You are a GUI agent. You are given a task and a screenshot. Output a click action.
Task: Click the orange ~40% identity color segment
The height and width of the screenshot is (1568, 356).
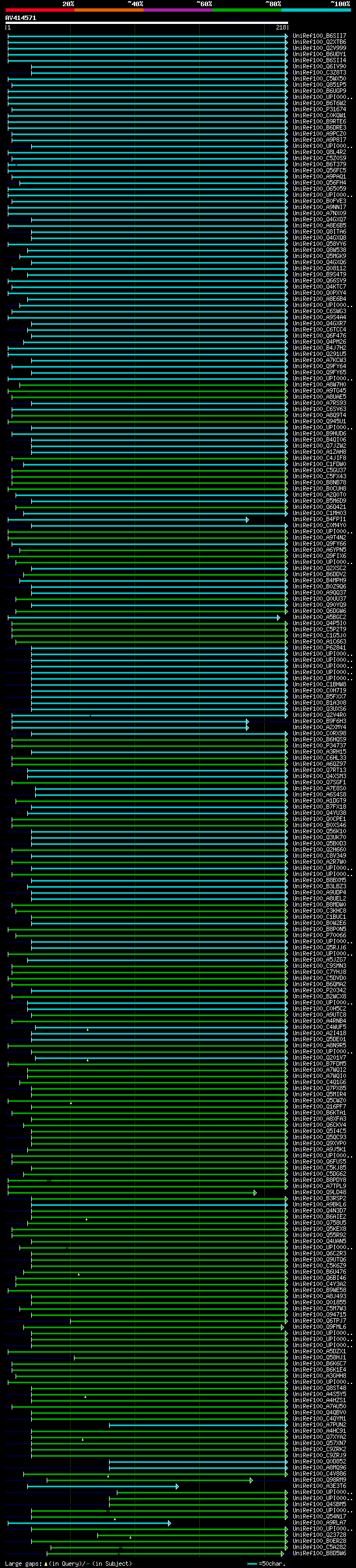pyautogui.click(x=109, y=11)
